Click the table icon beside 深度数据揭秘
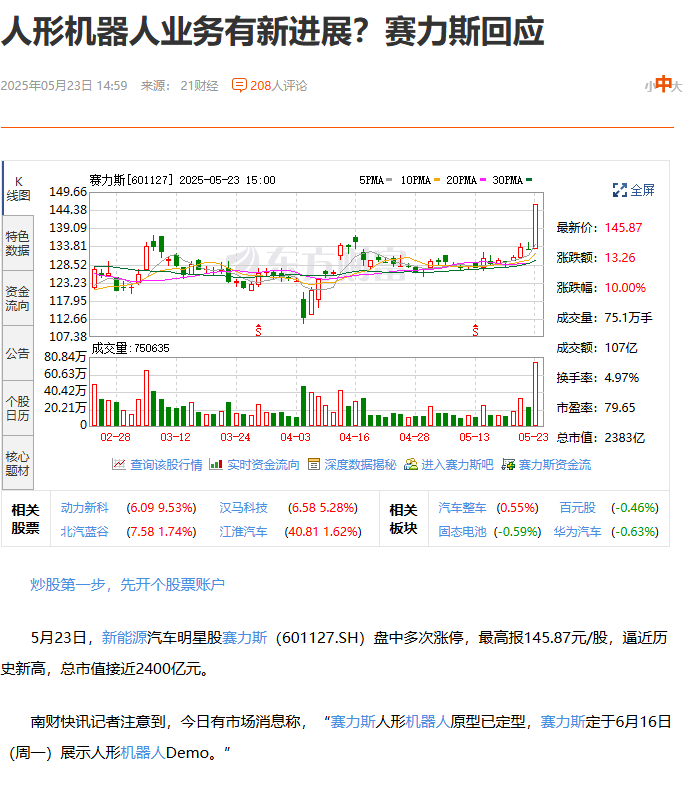 pos(314,464)
